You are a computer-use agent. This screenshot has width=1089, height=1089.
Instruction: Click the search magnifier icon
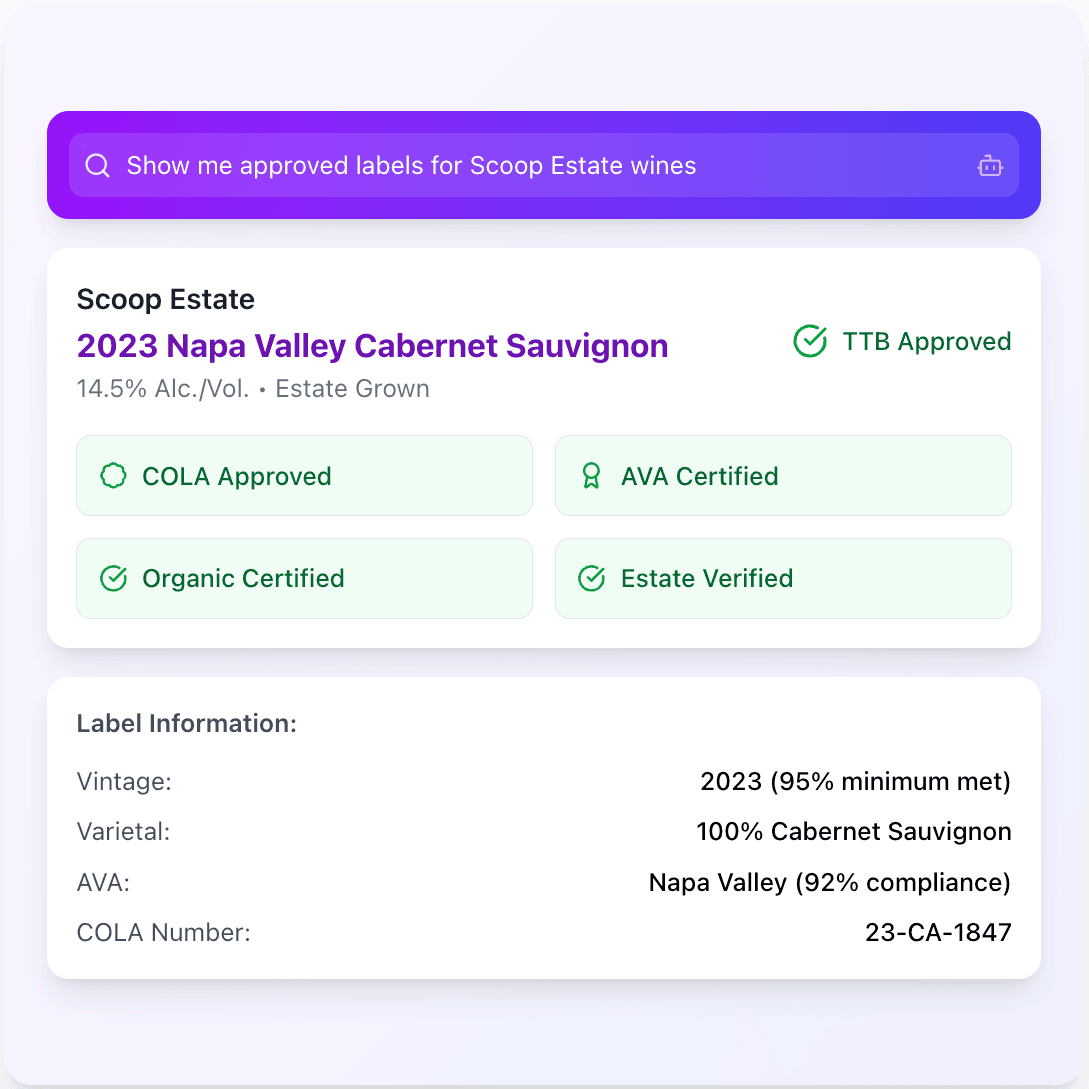(x=97, y=165)
